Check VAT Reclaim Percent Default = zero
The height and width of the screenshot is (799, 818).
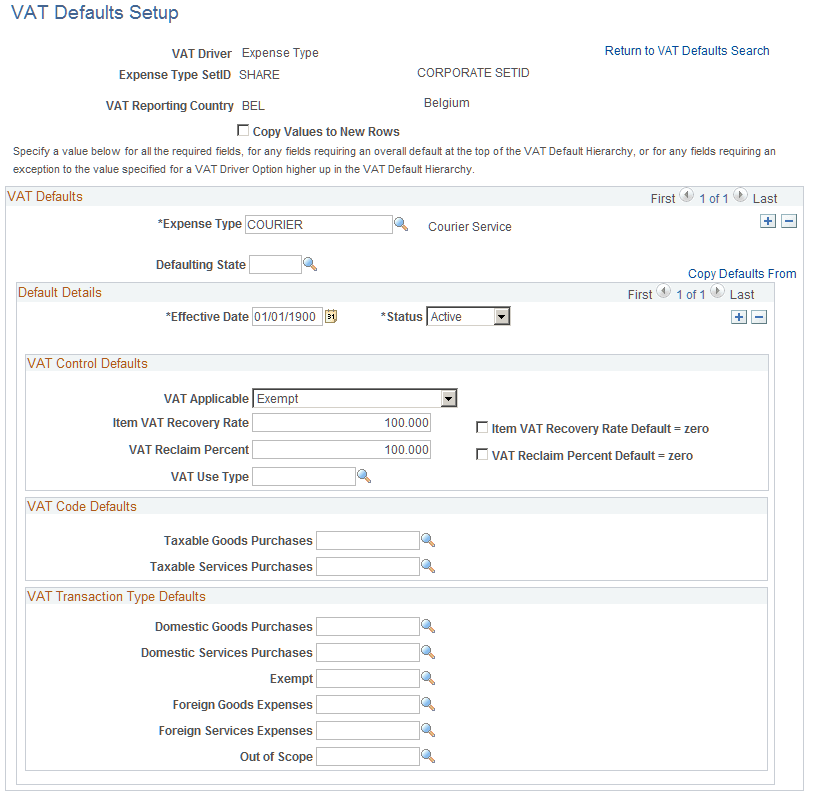click(x=482, y=454)
